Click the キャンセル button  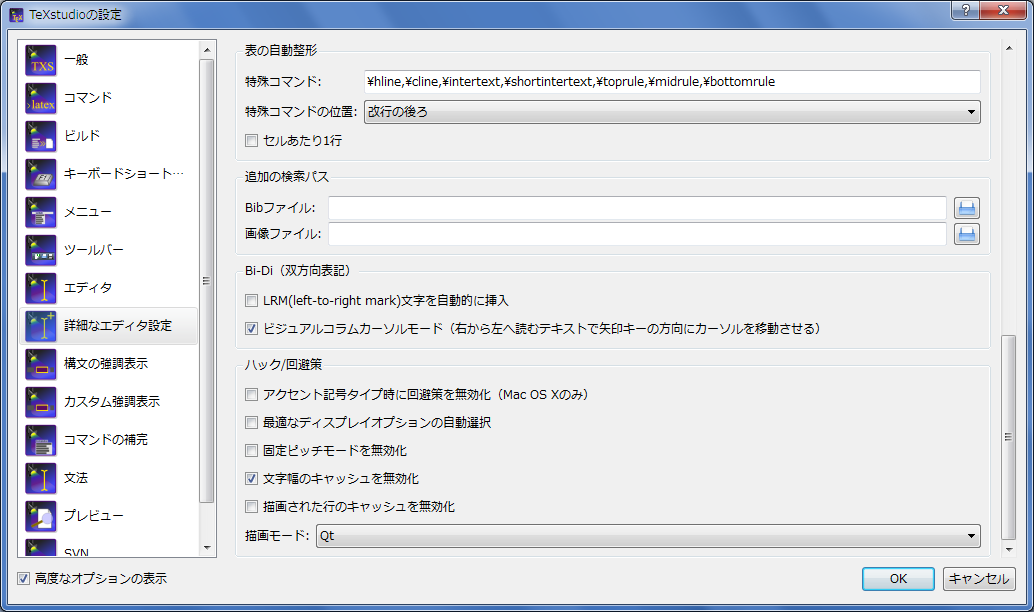[979, 579]
